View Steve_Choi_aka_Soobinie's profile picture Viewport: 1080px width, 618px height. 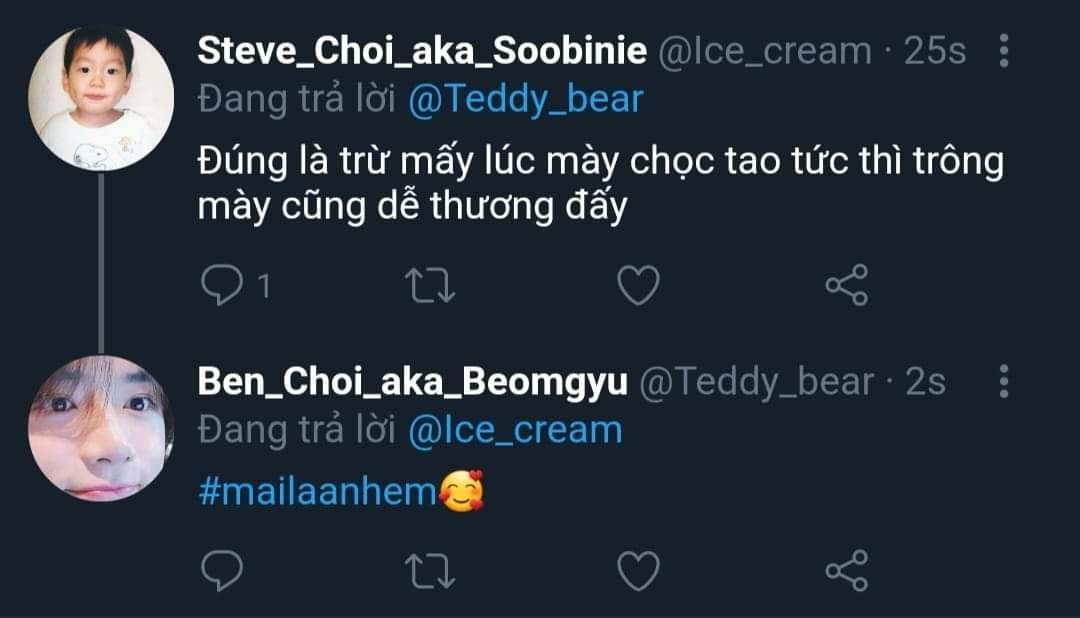(x=101, y=98)
